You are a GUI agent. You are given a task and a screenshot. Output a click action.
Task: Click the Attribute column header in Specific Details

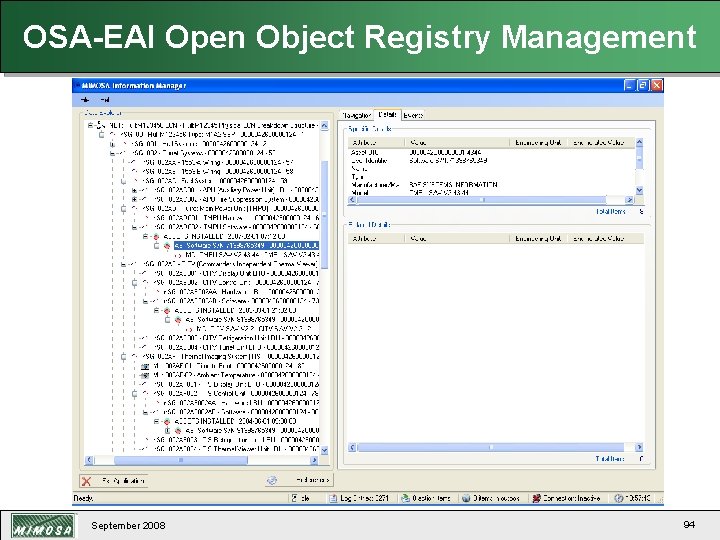click(376, 142)
